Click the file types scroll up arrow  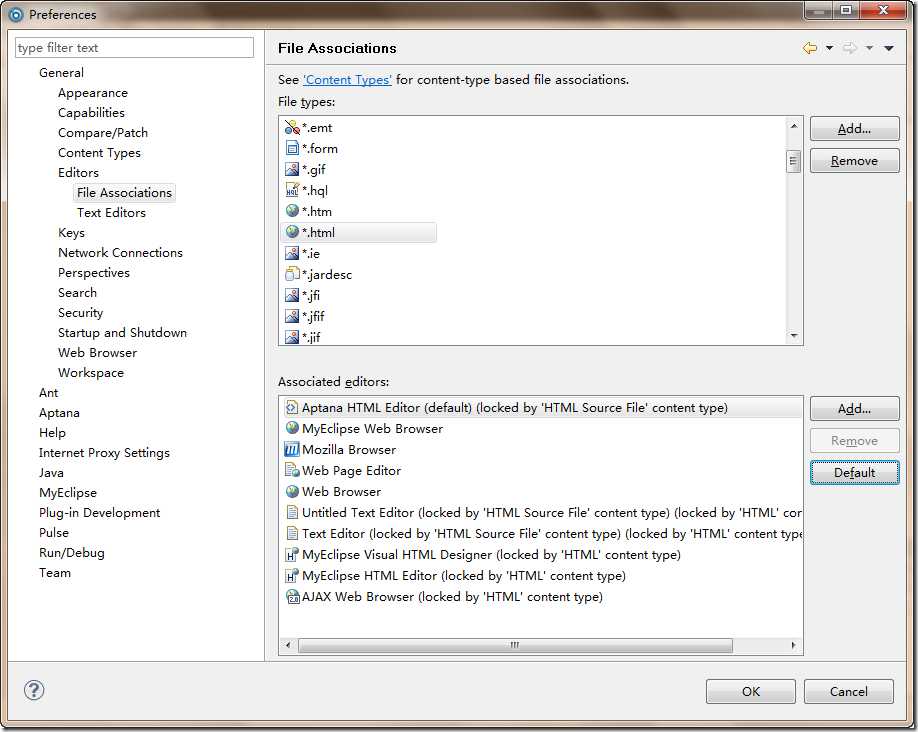point(794,125)
